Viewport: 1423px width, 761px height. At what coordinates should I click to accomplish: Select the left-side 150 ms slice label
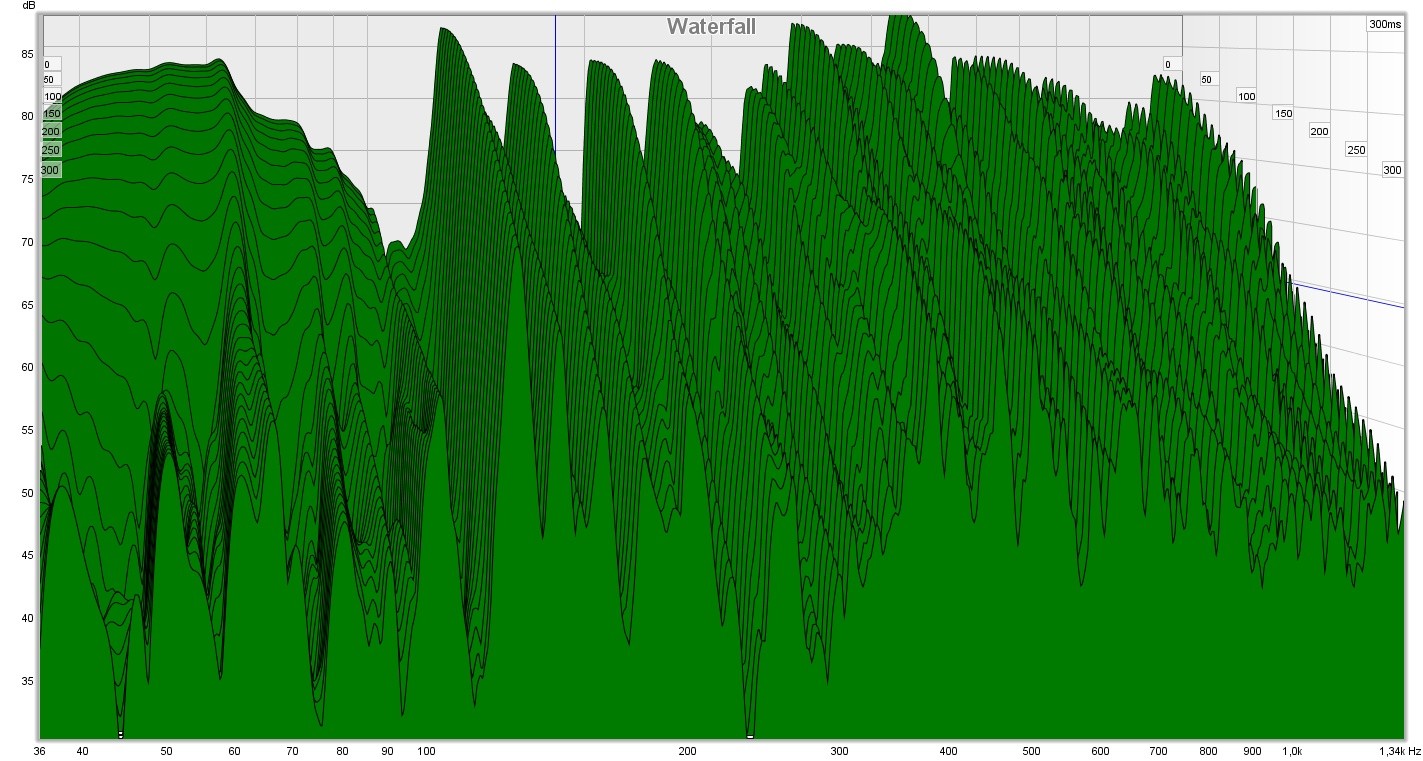click(x=52, y=114)
